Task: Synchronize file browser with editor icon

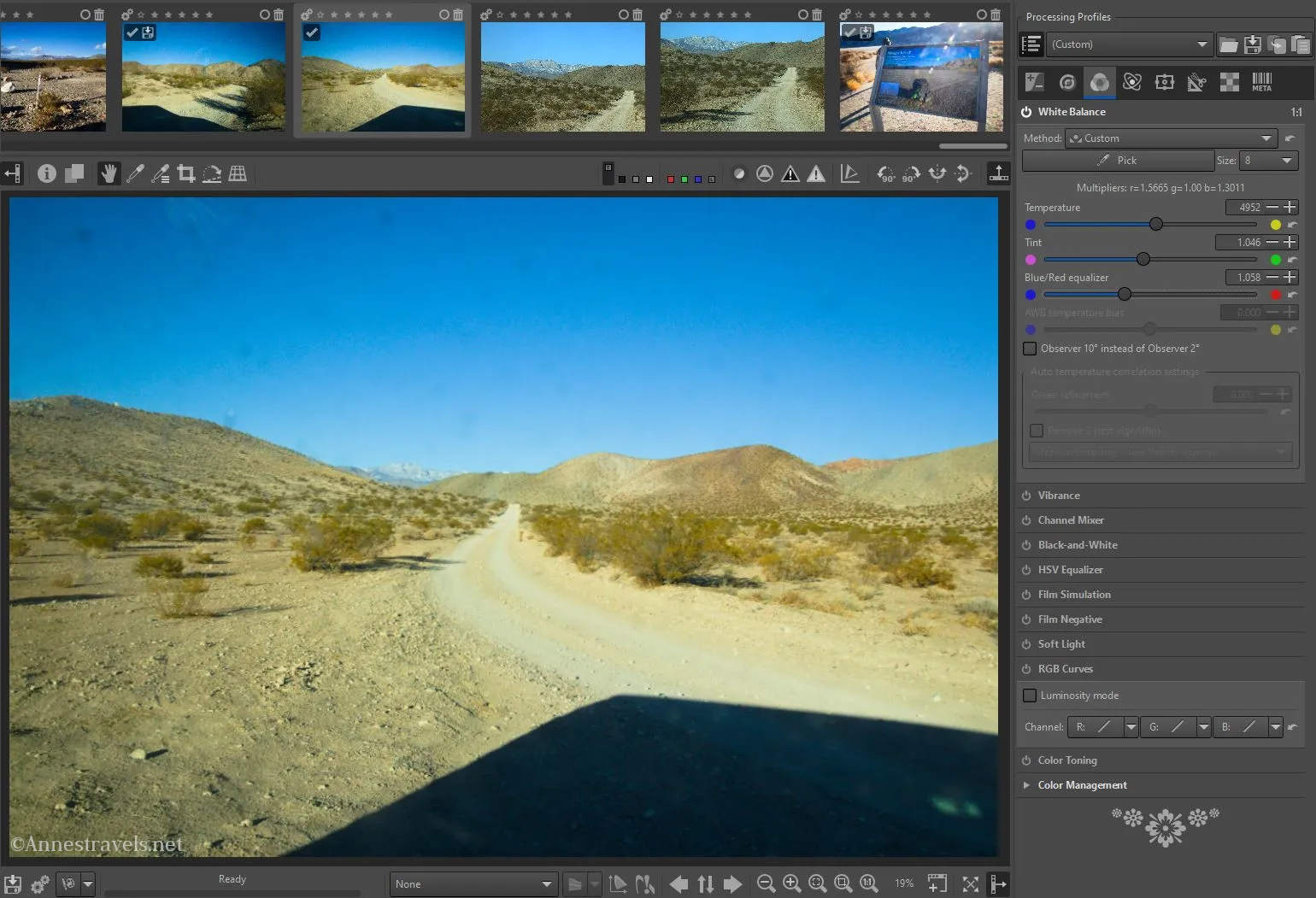Action: point(705,883)
